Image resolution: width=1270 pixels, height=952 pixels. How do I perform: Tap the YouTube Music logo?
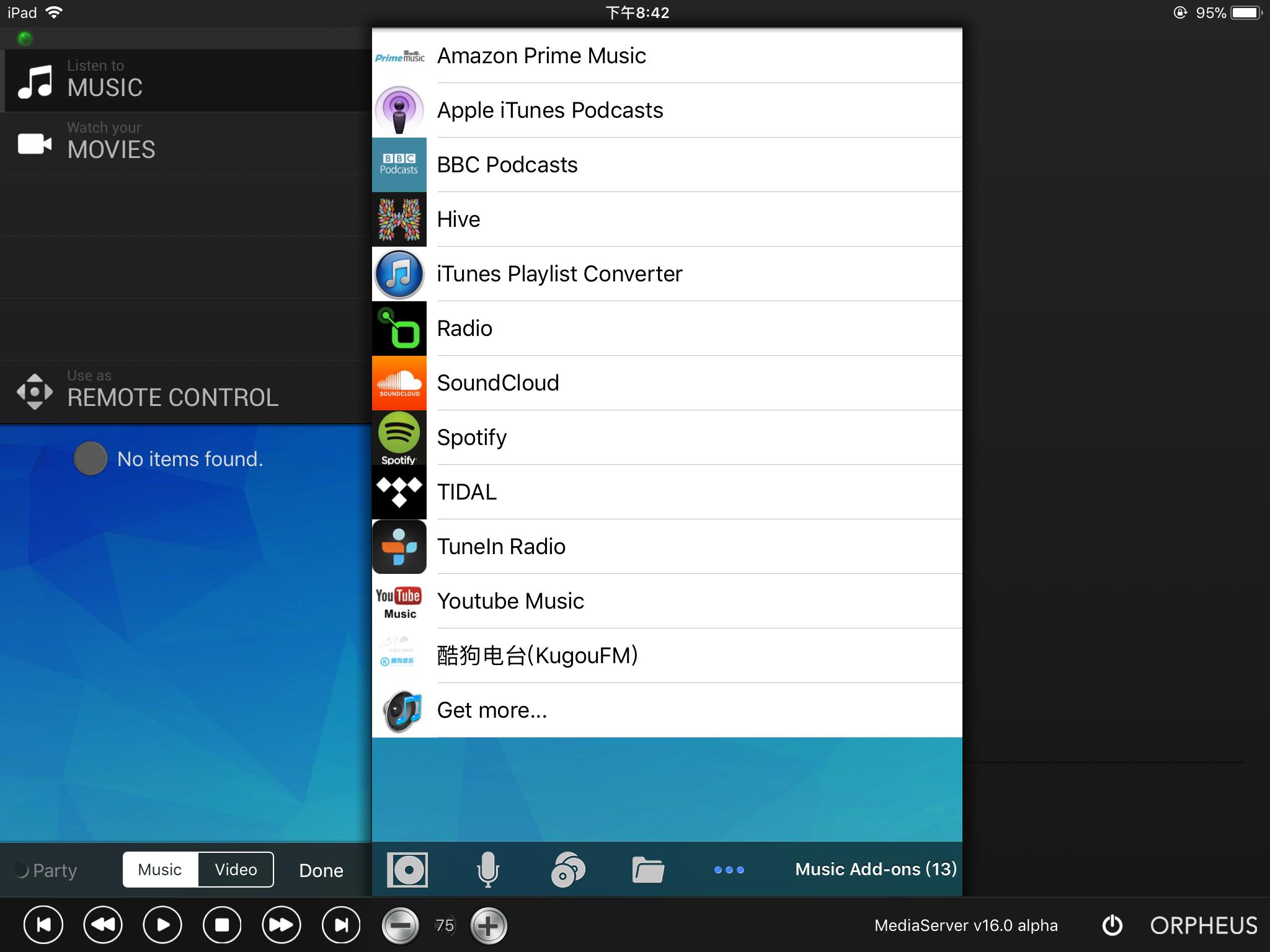pos(399,601)
